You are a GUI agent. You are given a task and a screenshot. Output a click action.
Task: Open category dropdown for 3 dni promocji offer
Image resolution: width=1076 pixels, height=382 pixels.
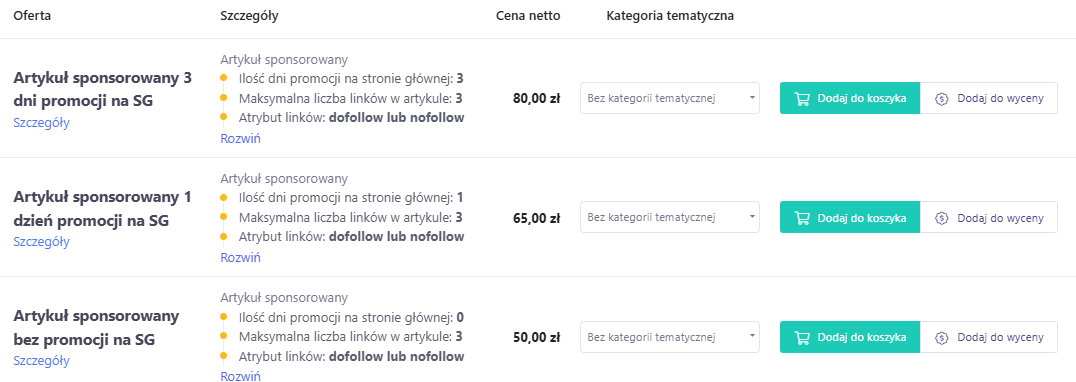pyautogui.click(x=670, y=99)
